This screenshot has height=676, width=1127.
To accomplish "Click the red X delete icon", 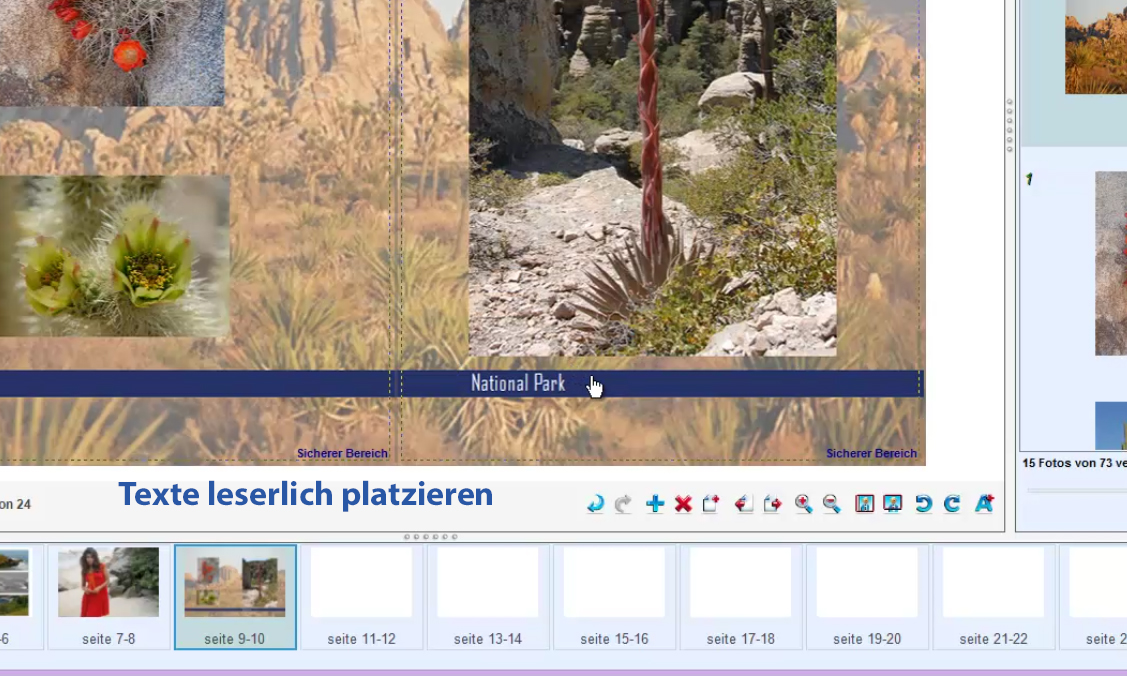I will click(x=684, y=504).
